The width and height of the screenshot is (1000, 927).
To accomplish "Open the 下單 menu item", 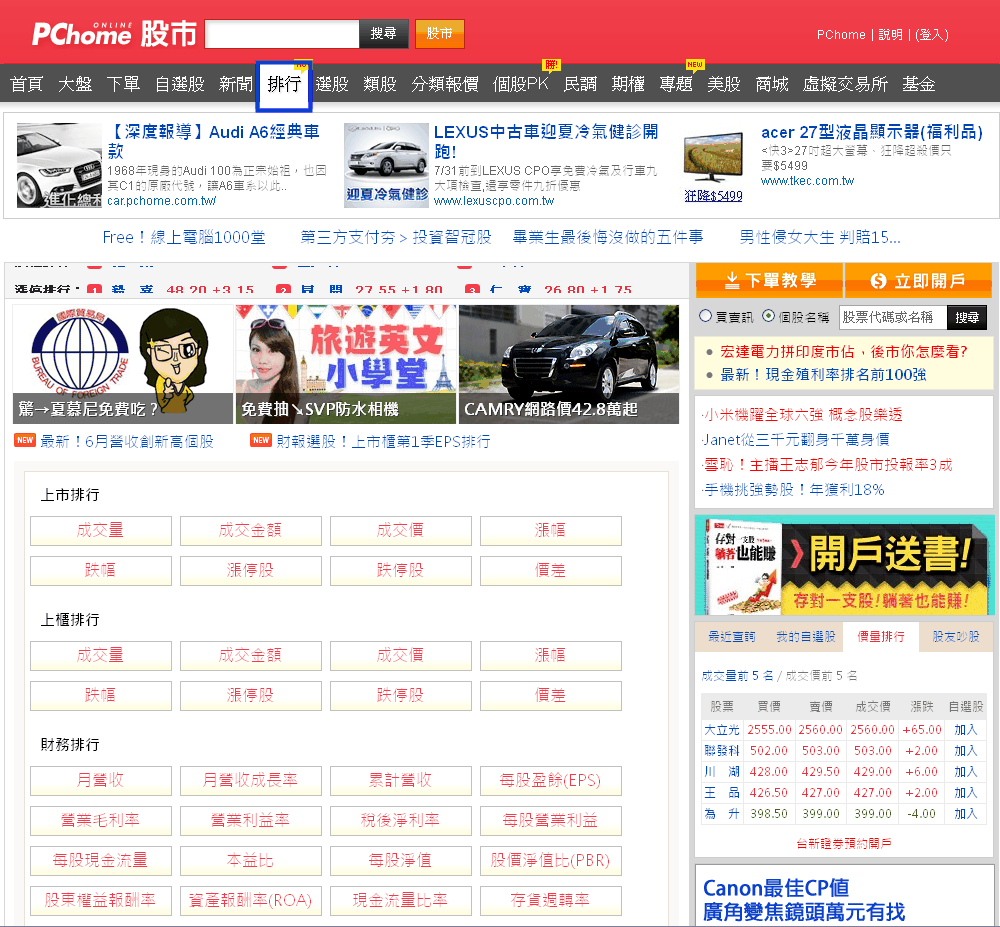I will (123, 84).
